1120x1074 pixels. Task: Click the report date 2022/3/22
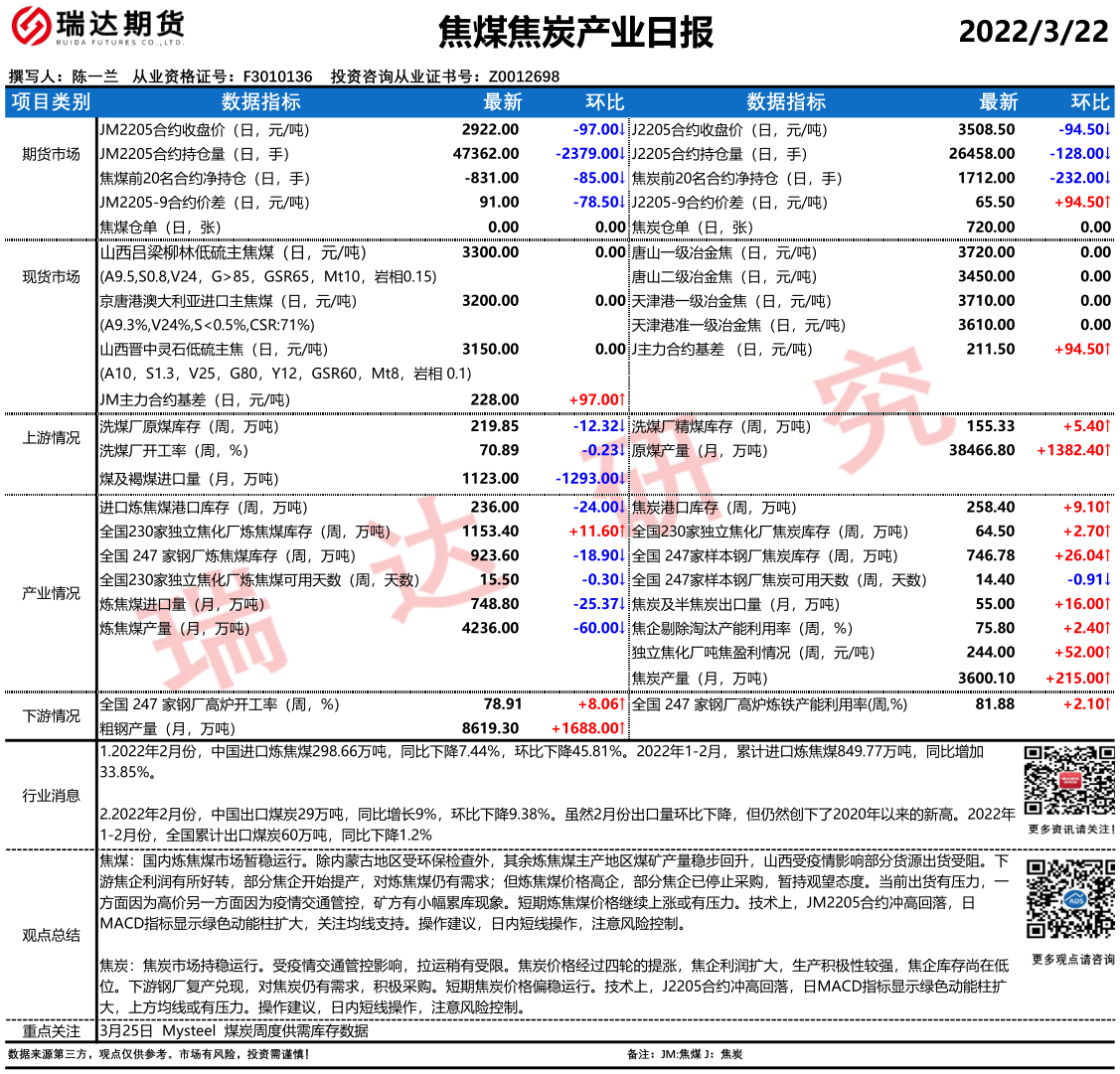pos(1033,31)
